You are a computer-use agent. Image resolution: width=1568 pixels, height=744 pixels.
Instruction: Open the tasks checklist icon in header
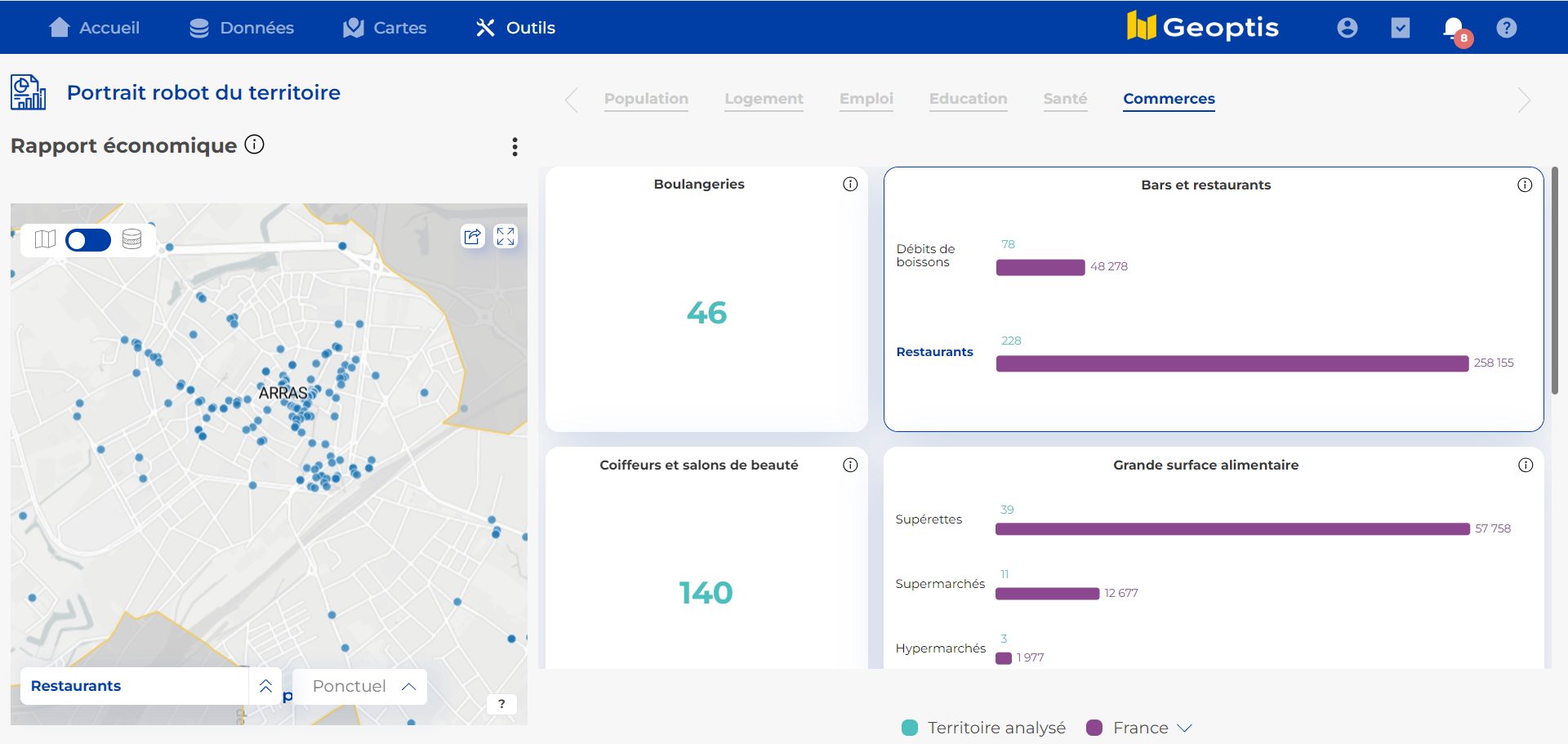[1401, 28]
